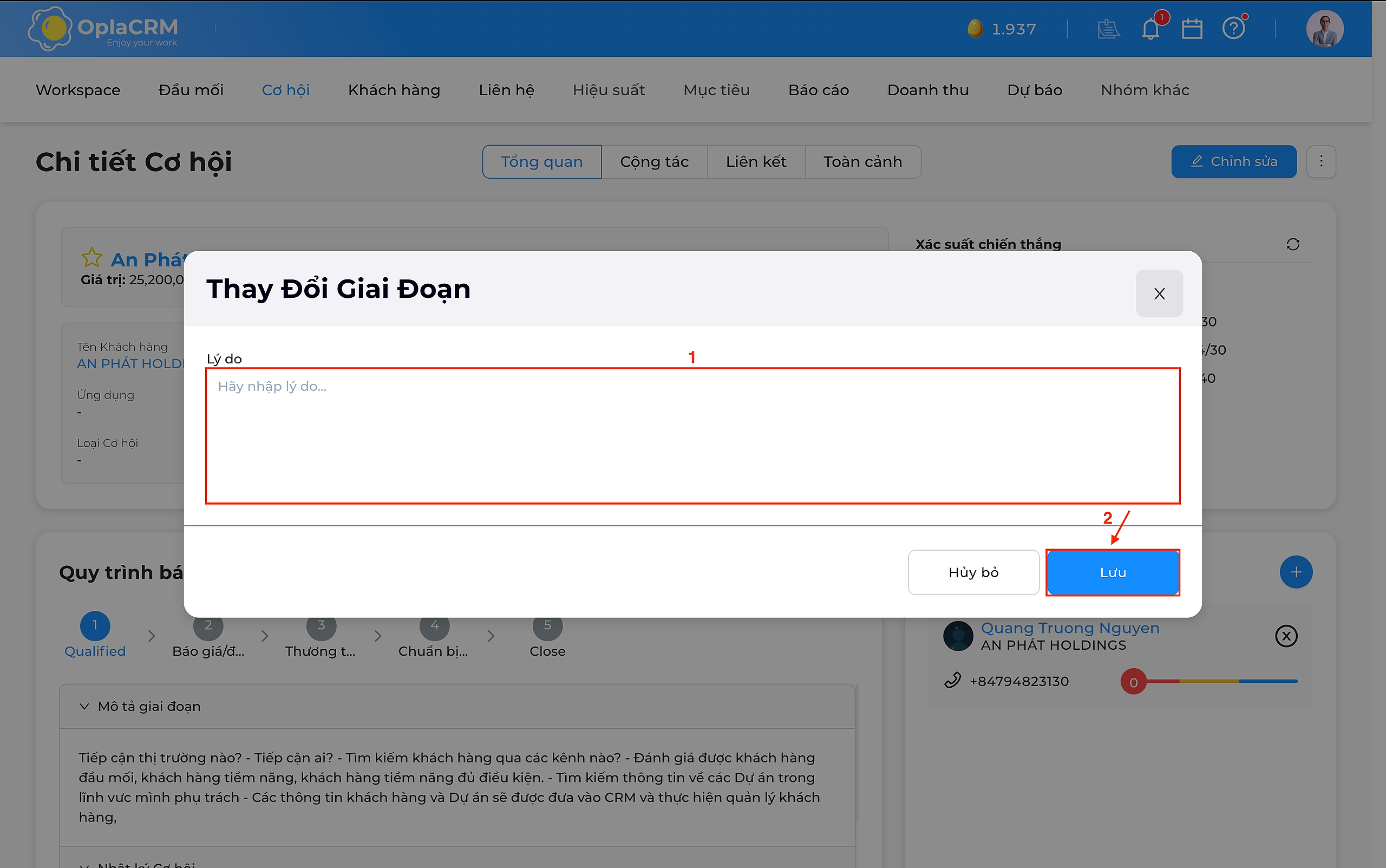
Task: Open the Báo cáo menu
Action: (x=819, y=90)
